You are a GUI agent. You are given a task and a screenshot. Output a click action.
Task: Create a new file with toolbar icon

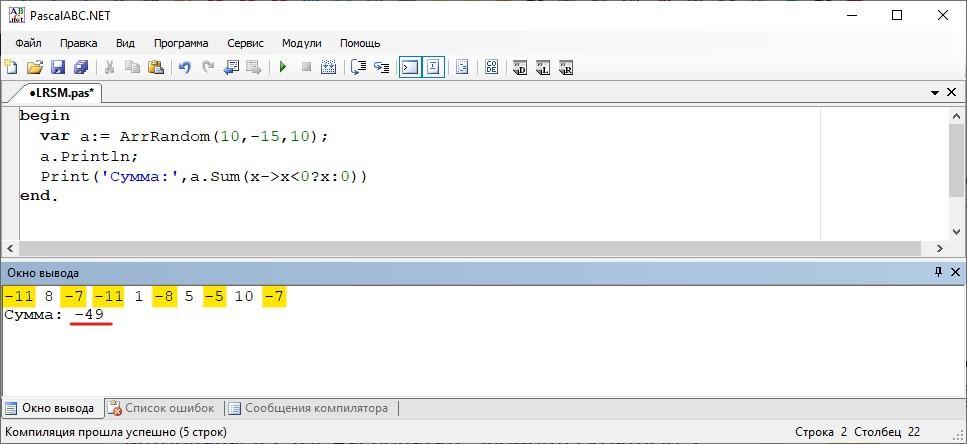11,67
